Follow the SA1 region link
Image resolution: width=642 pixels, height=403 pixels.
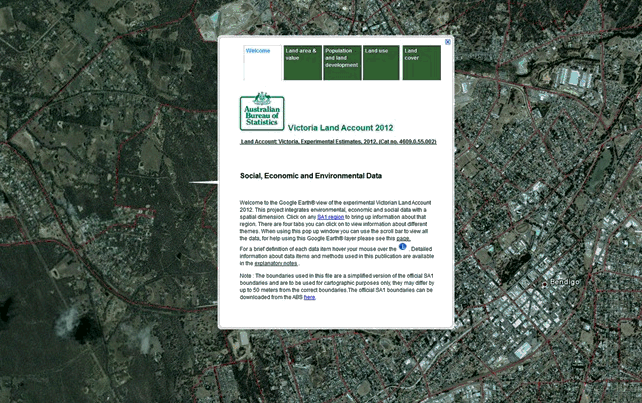331,216
